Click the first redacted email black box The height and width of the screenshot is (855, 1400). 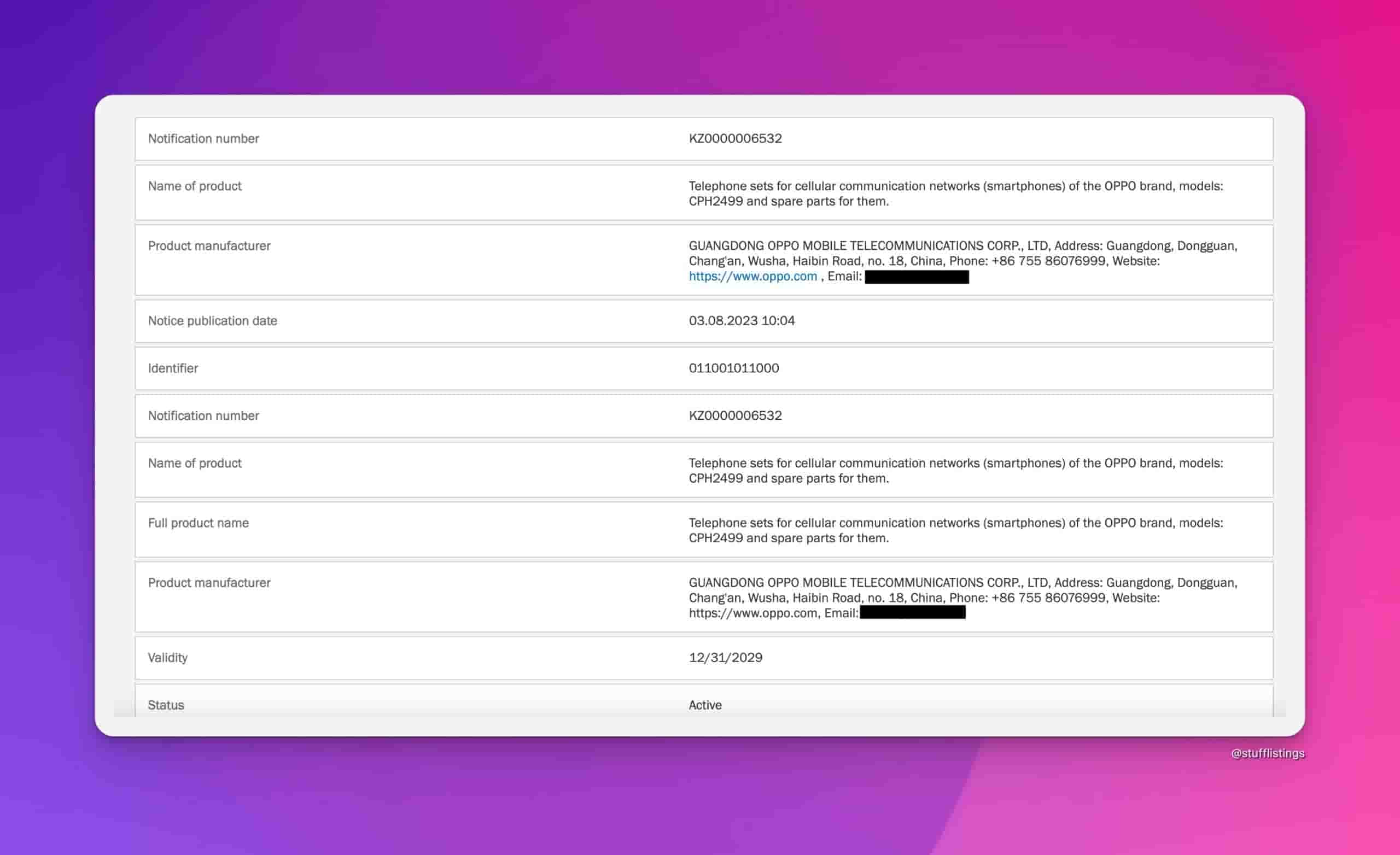[916, 277]
